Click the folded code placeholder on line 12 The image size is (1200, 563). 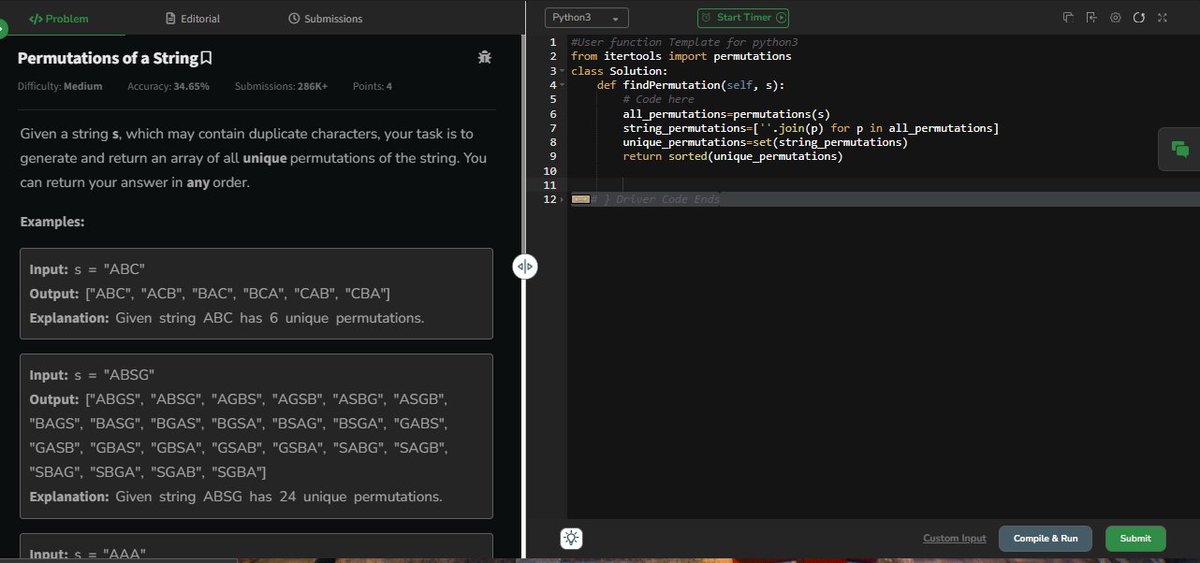pos(580,200)
